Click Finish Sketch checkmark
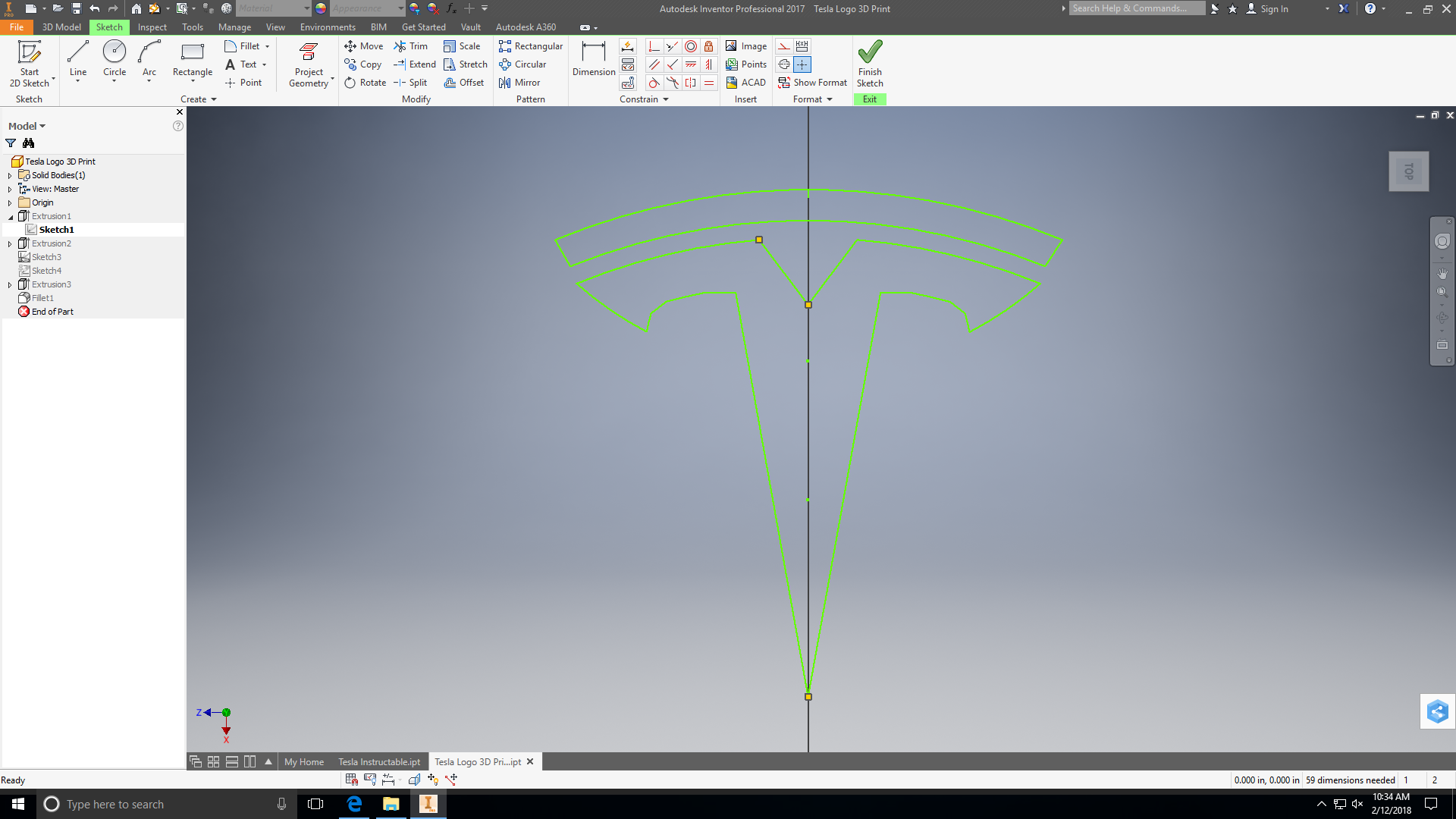The width and height of the screenshot is (1456, 819). [x=870, y=64]
